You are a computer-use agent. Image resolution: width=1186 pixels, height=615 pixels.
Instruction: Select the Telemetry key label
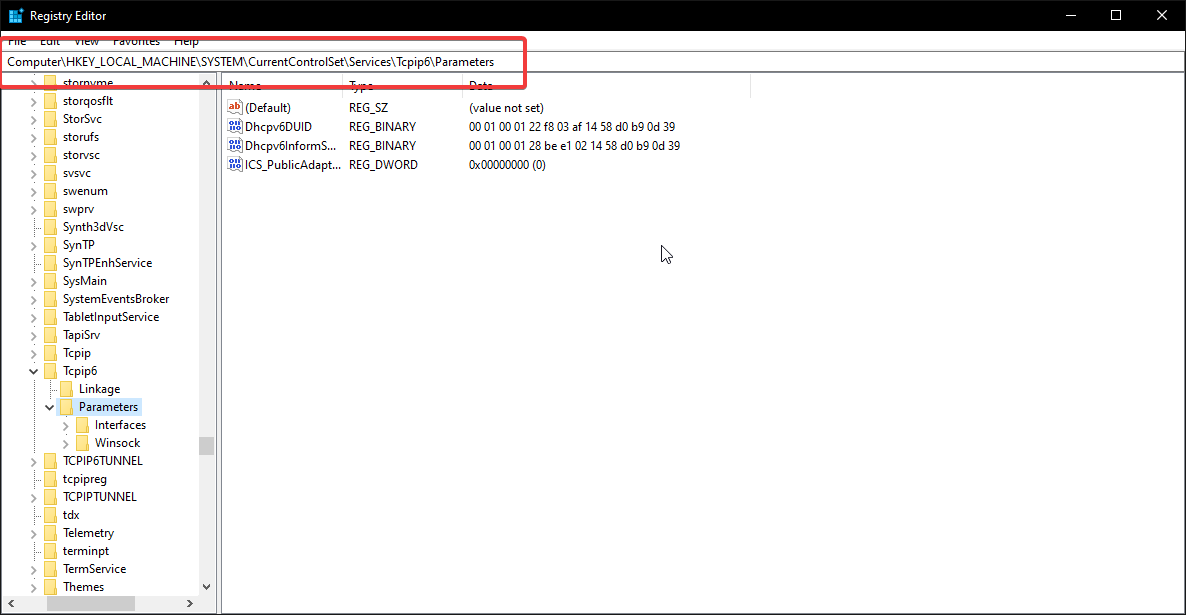[x=88, y=533]
